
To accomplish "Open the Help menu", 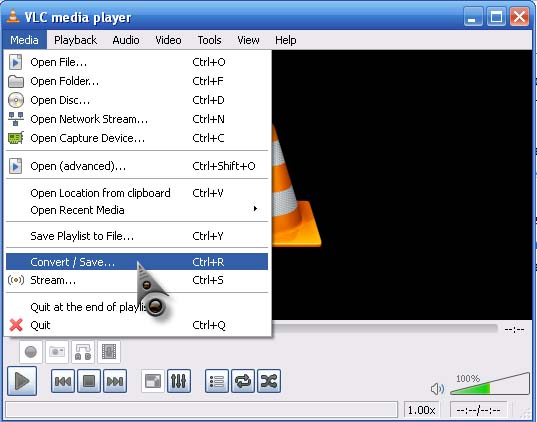I will pyautogui.click(x=286, y=40).
